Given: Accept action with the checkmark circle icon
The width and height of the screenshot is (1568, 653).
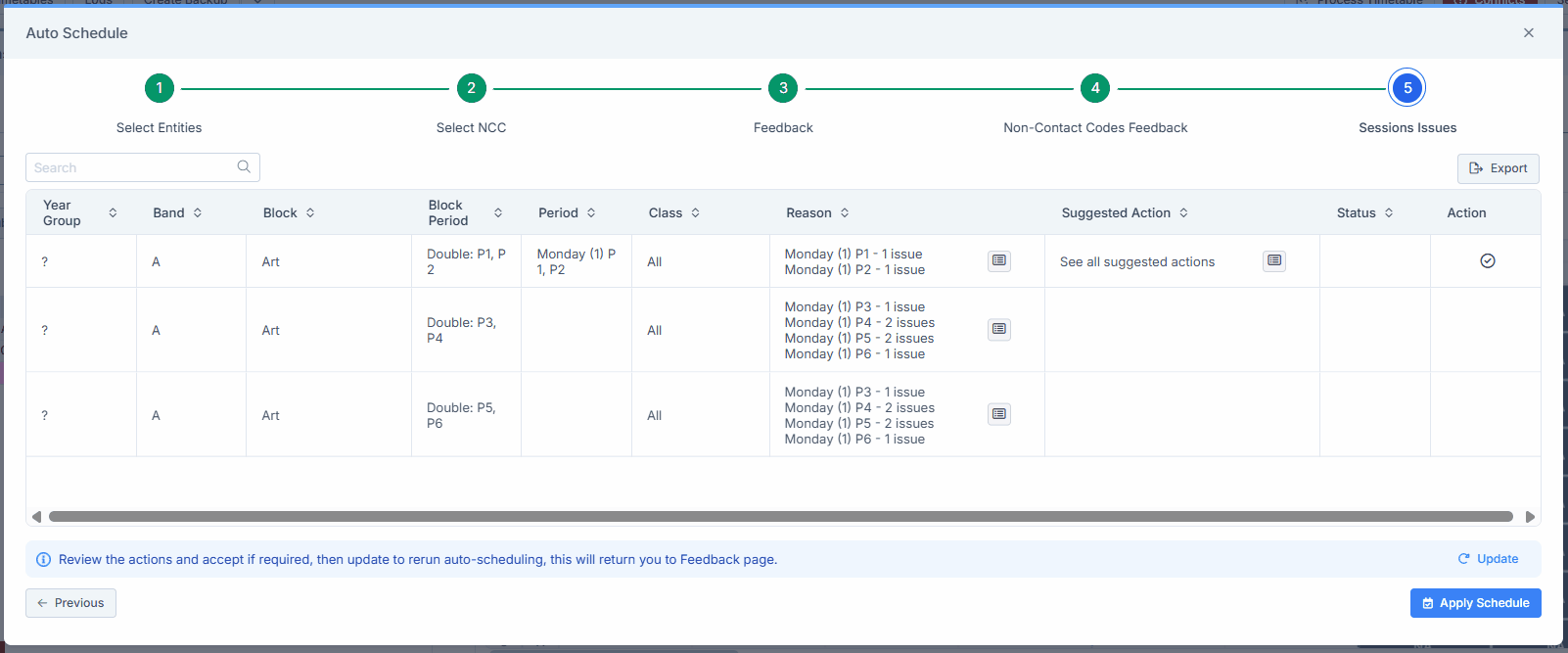Looking at the screenshot, I should [1487, 260].
